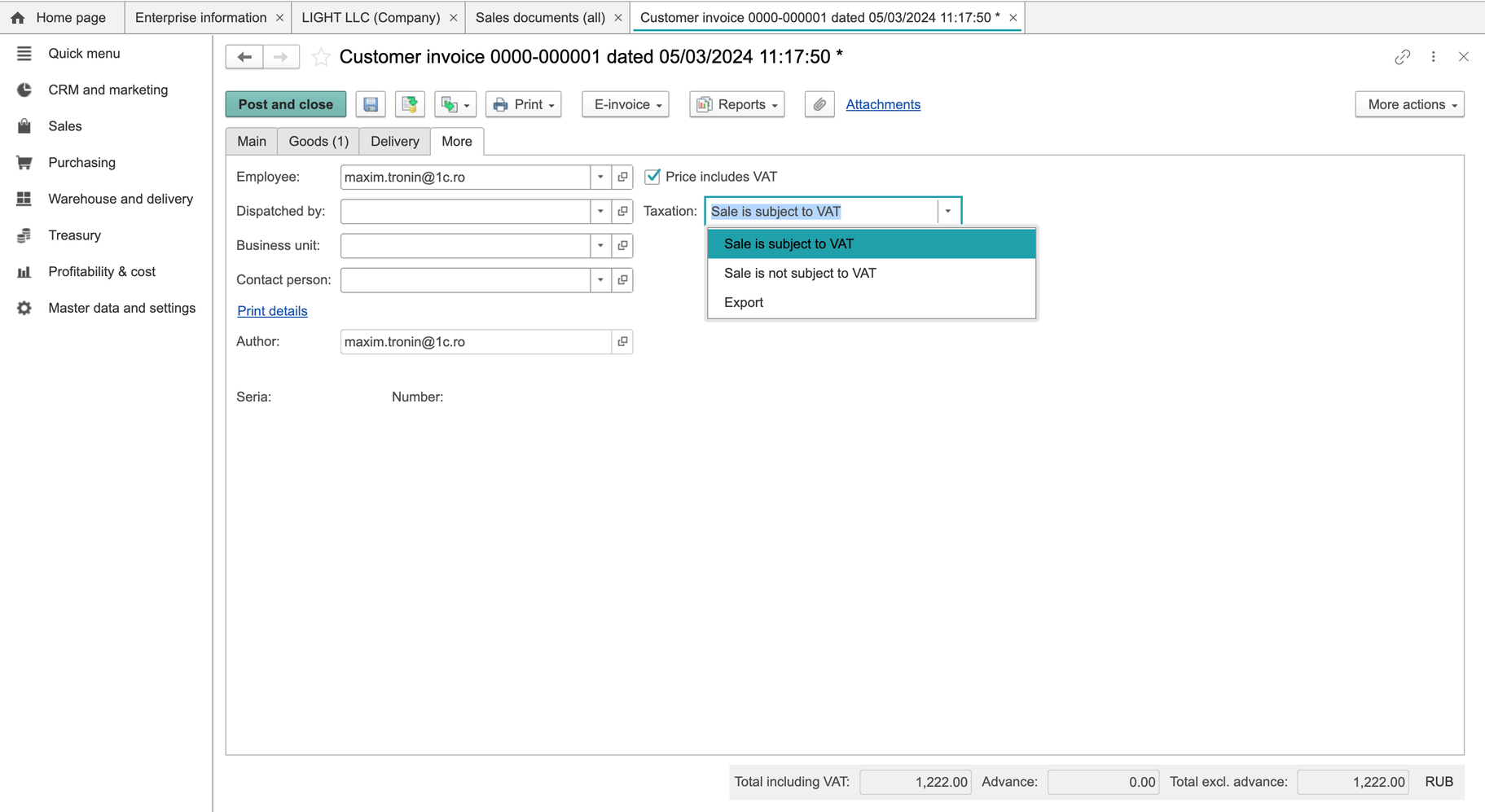Open the generate-based-on icon dropdown

(x=455, y=104)
